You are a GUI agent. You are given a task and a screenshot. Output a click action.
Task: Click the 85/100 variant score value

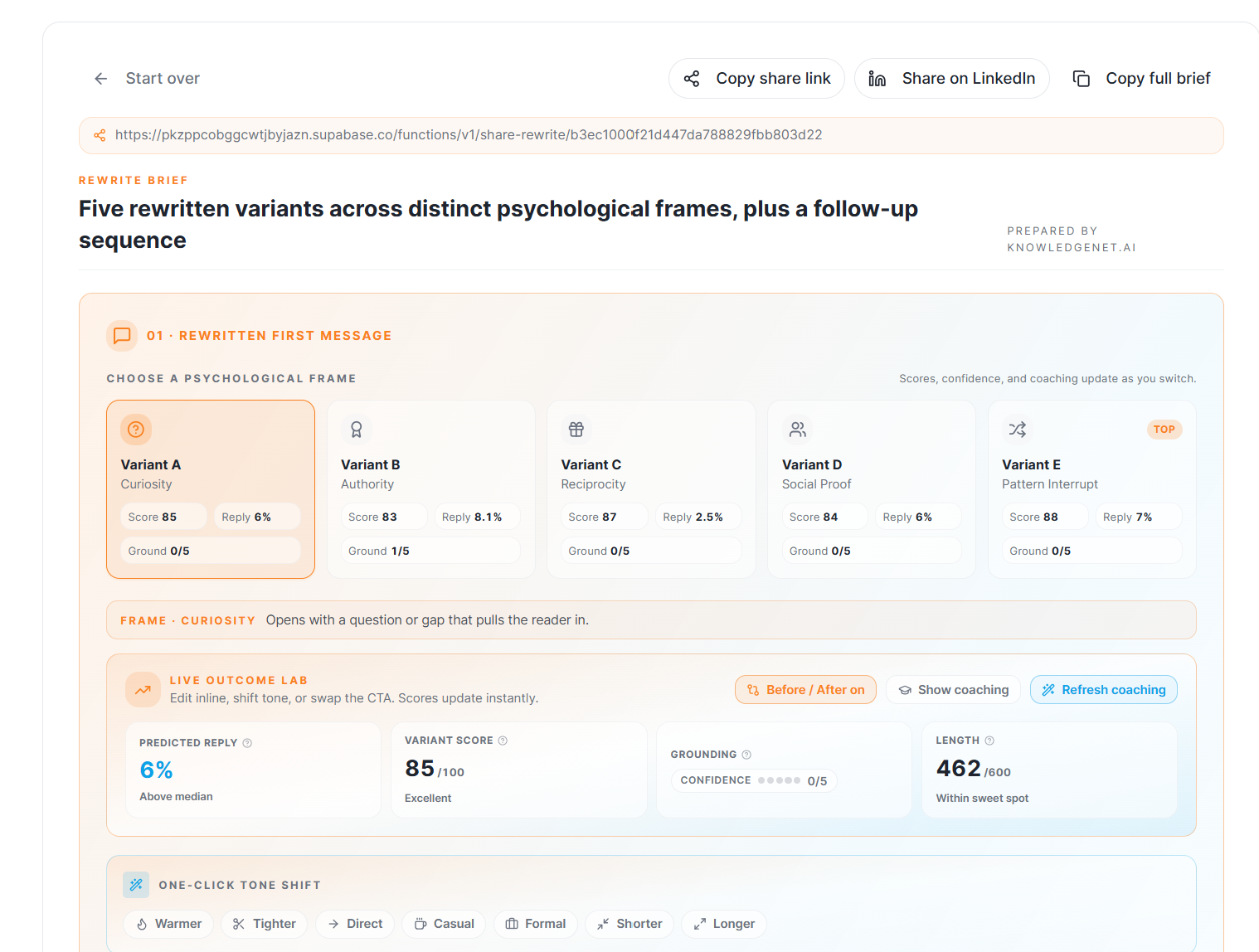click(435, 769)
